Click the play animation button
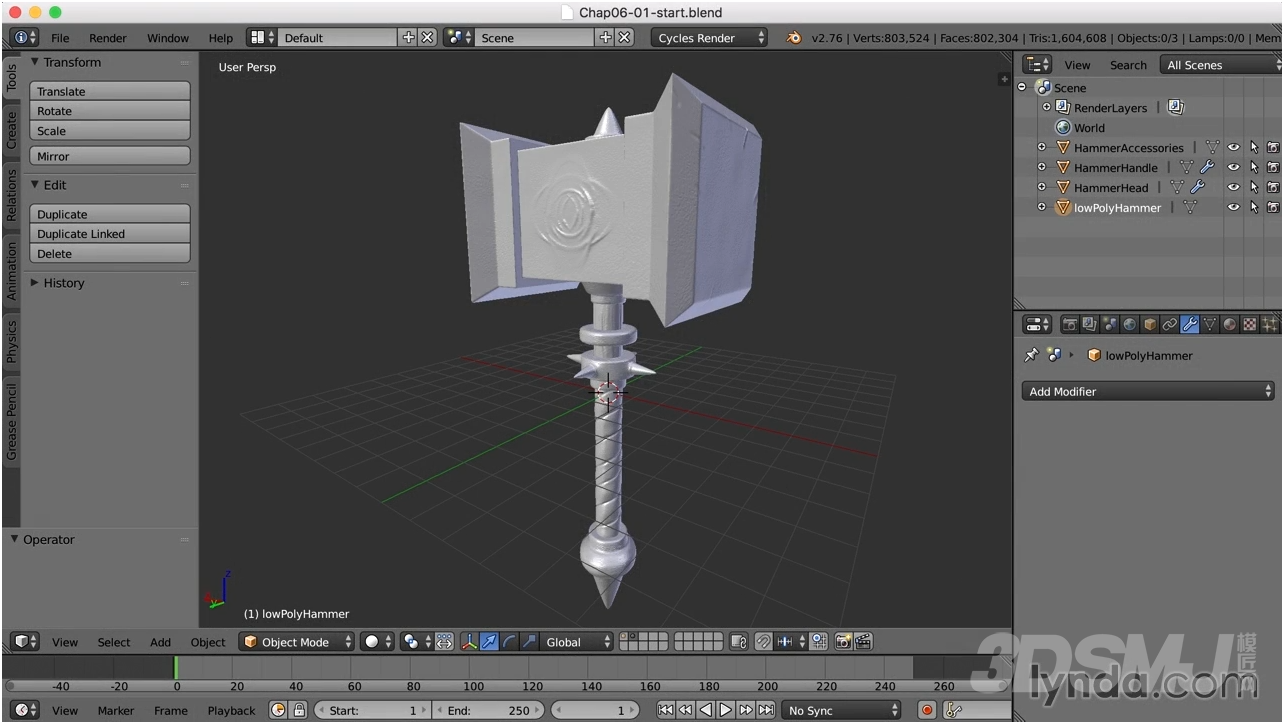Screen dimensions: 1284x724 (x=725, y=710)
